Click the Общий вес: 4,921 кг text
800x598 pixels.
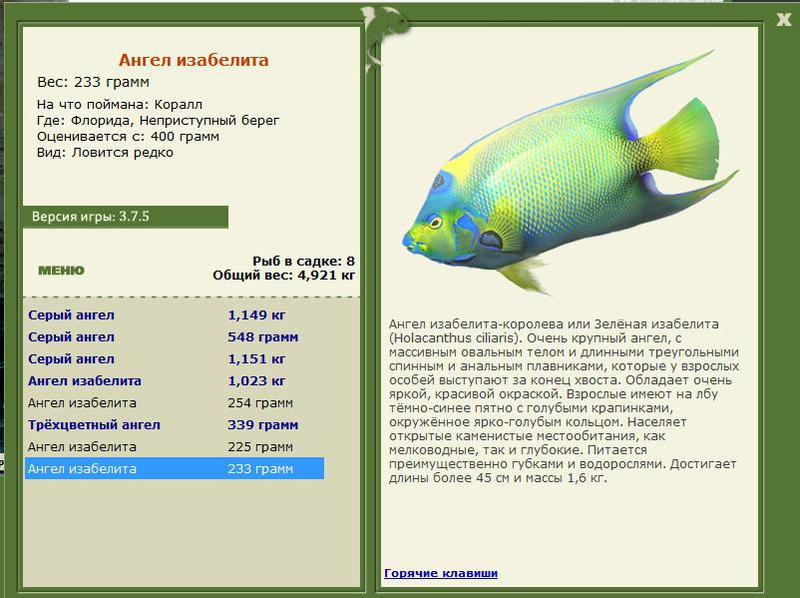(284, 276)
